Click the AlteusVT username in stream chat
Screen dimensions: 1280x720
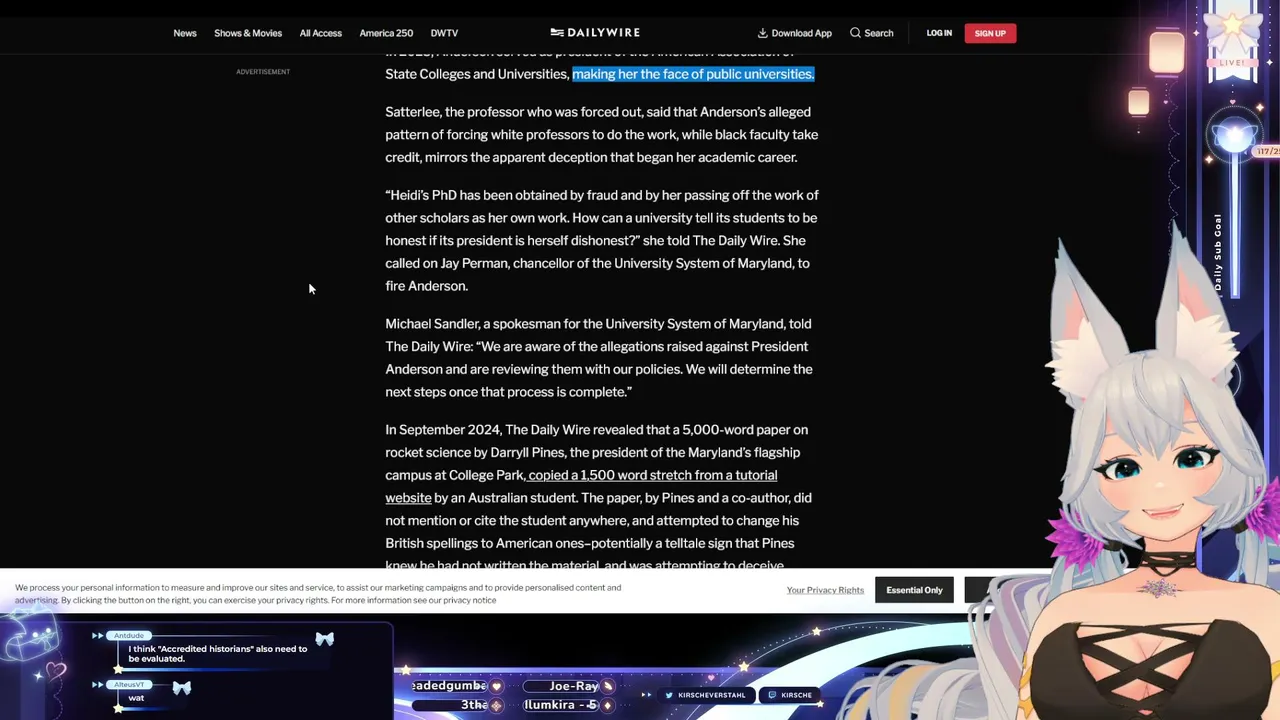click(129, 685)
